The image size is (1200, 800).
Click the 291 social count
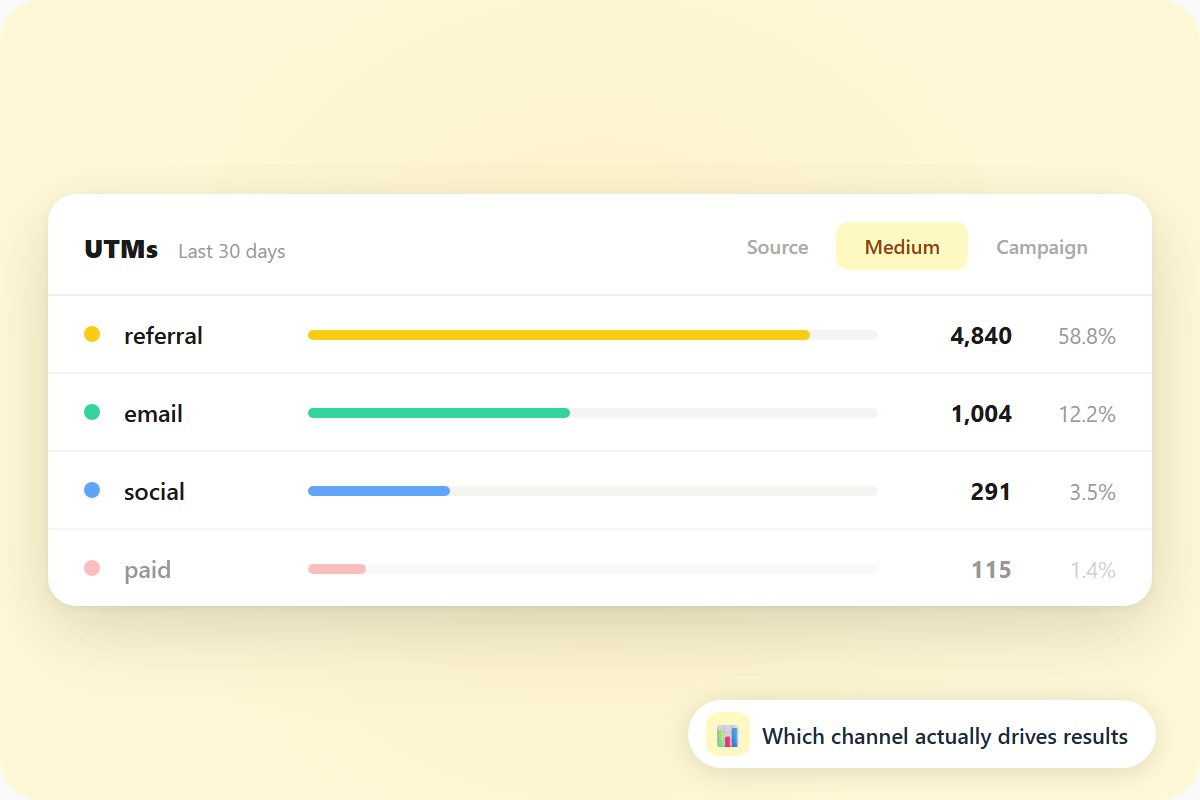point(991,492)
